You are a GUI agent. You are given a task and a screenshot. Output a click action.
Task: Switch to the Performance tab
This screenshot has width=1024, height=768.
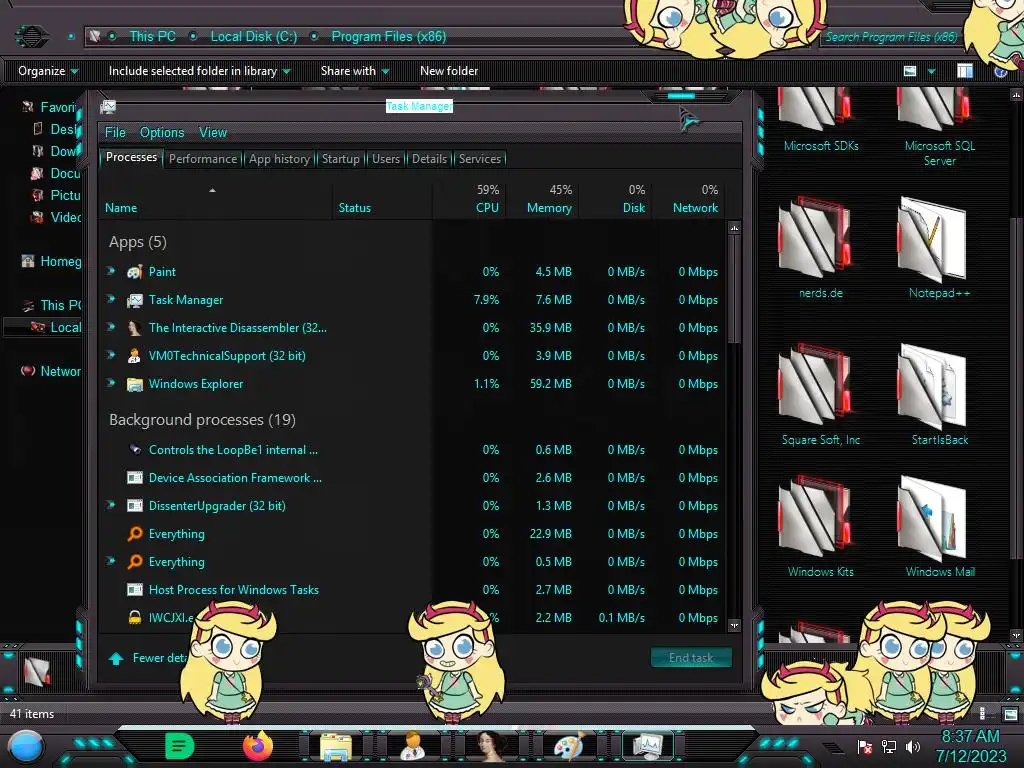203,159
